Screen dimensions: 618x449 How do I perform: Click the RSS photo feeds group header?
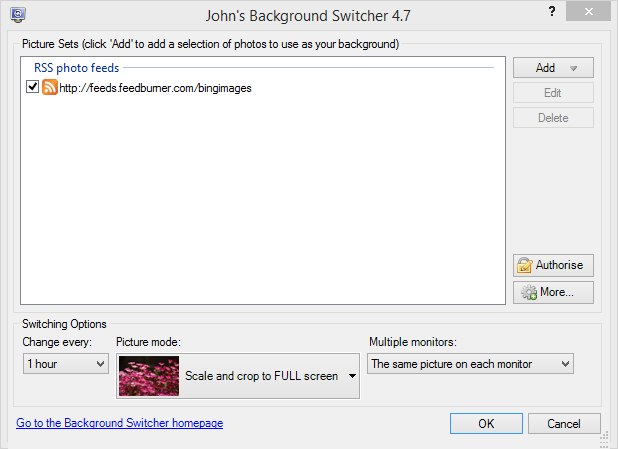coord(76,68)
